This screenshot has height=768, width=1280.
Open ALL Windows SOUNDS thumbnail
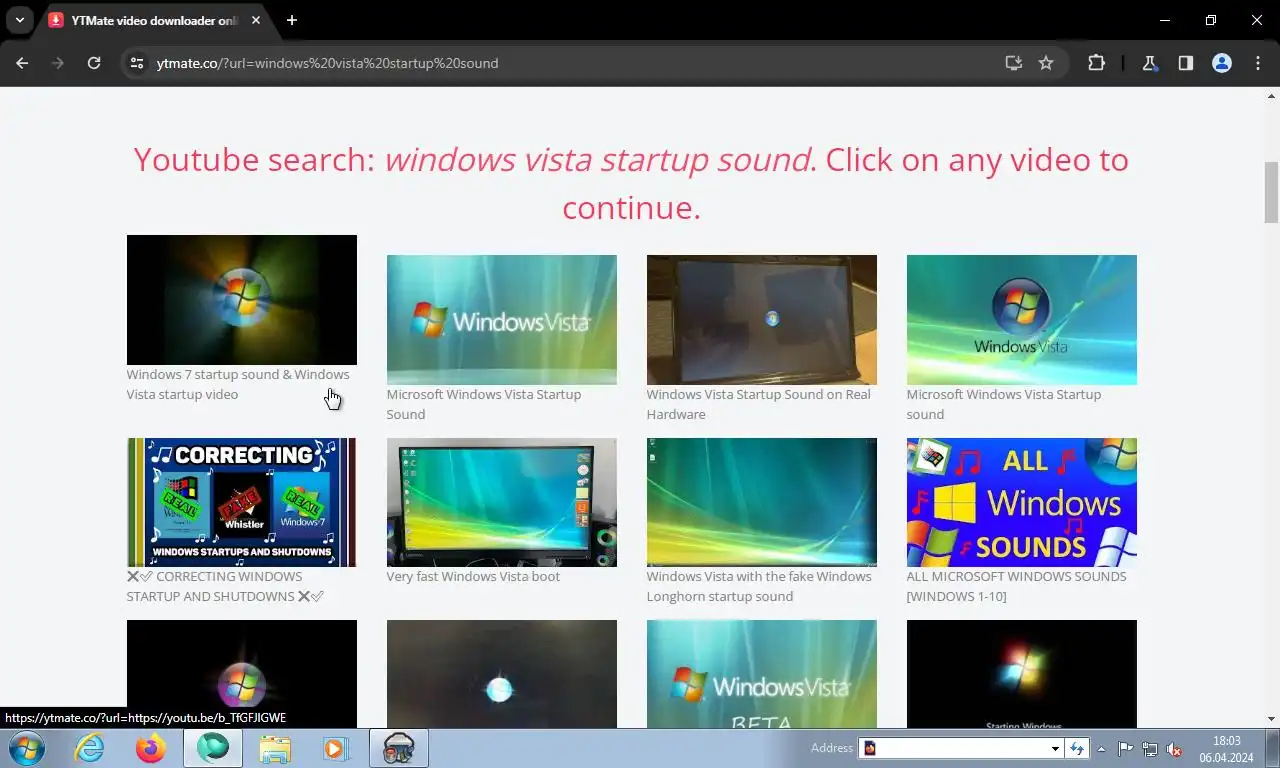pyautogui.click(x=1022, y=502)
